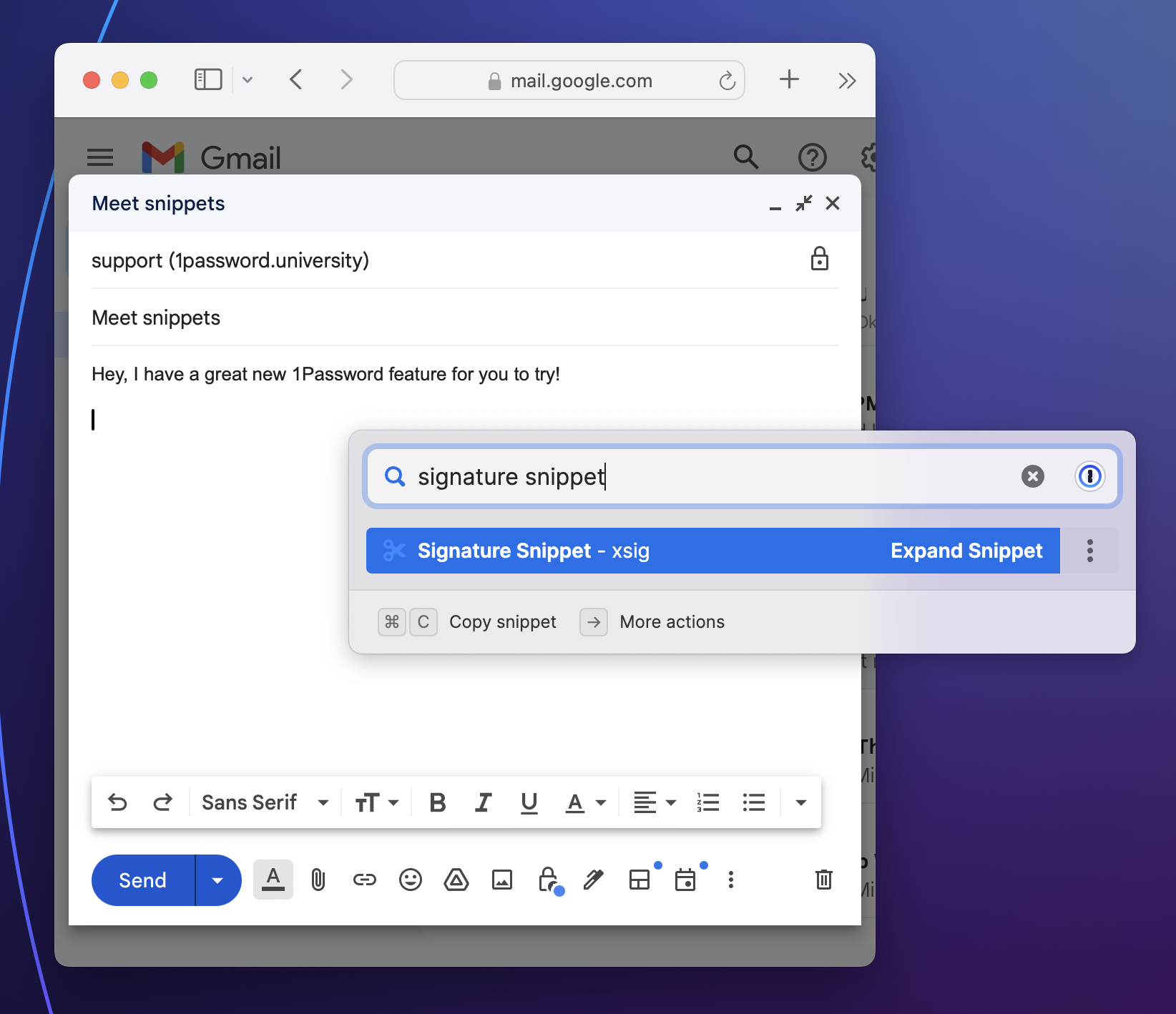
Task: Open more compose options three dots
Action: 731,880
